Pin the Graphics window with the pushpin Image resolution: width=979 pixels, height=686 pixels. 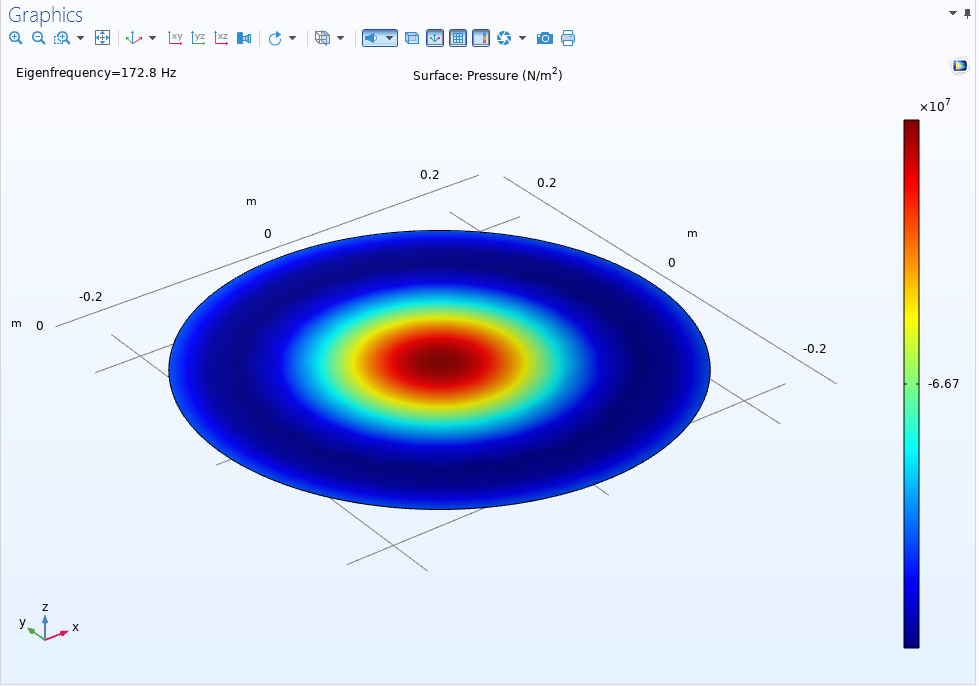coord(968,12)
